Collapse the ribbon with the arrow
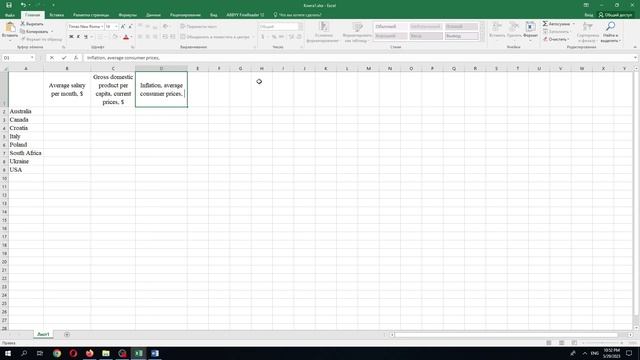Image resolution: width=640 pixels, height=360 pixels. 635,47
